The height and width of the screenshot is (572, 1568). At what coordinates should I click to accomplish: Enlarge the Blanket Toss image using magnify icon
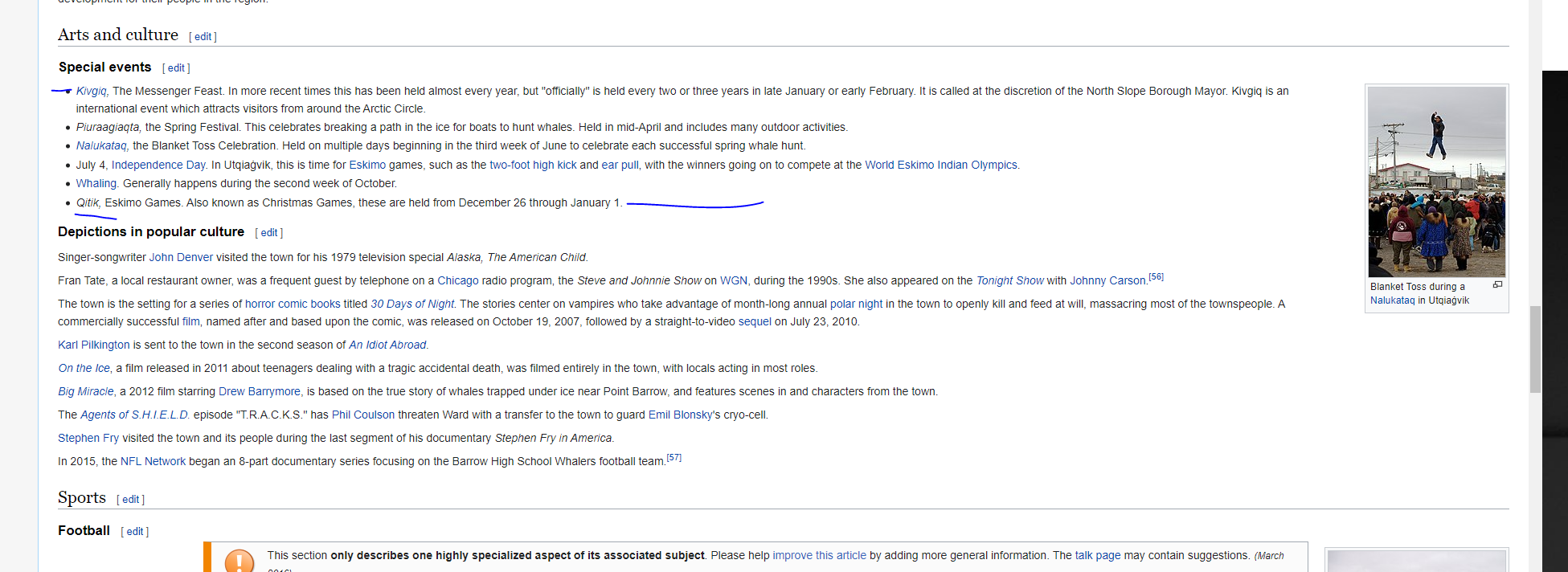coord(1497,285)
